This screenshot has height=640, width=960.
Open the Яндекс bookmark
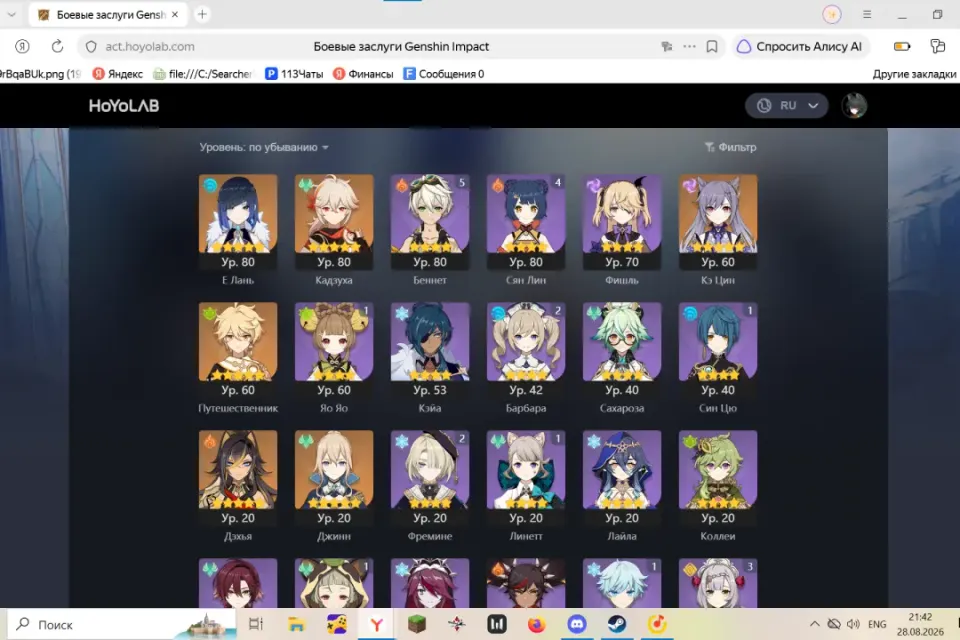click(x=118, y=74)
